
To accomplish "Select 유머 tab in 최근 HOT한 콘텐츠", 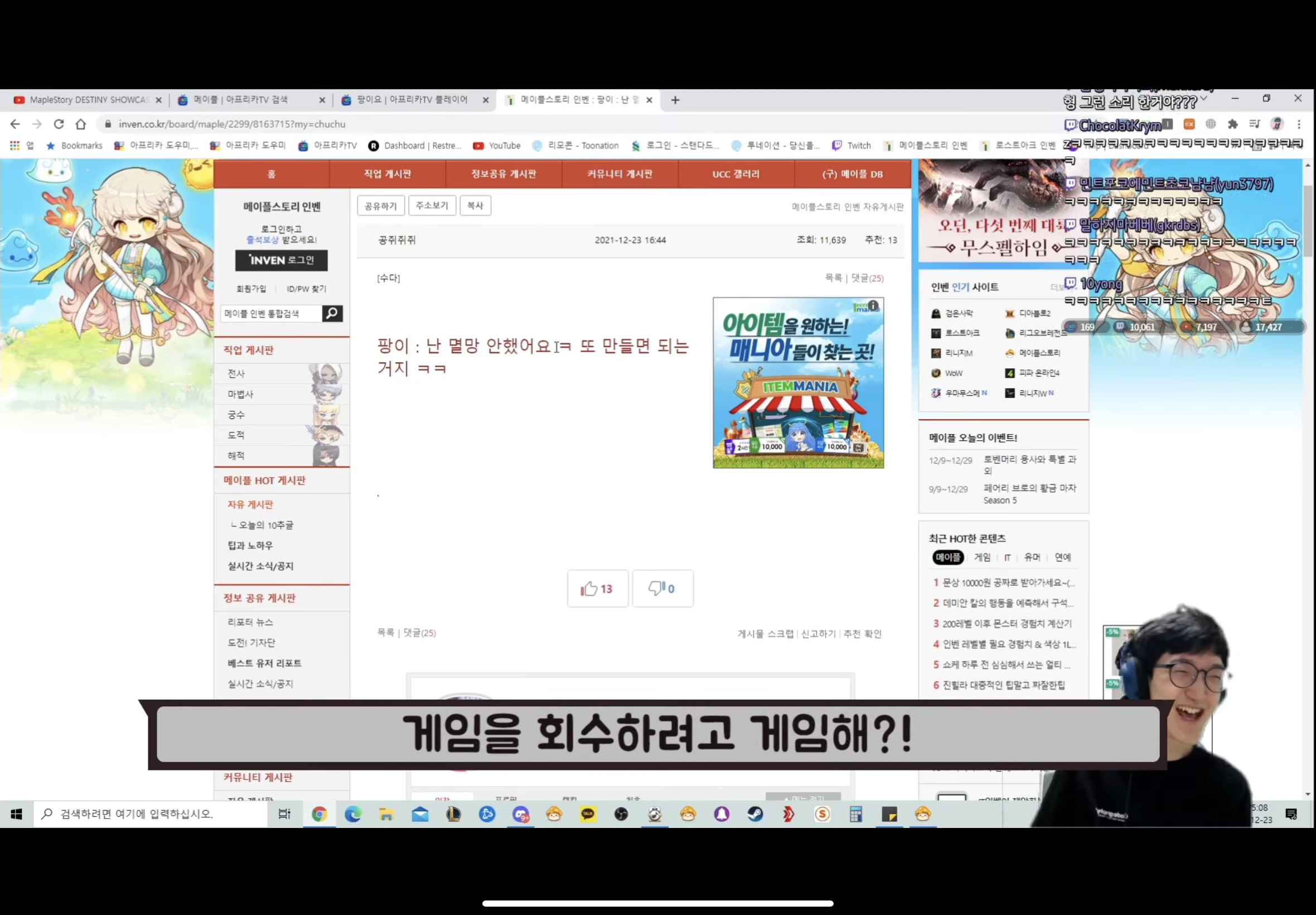I will click(1032, 557).
